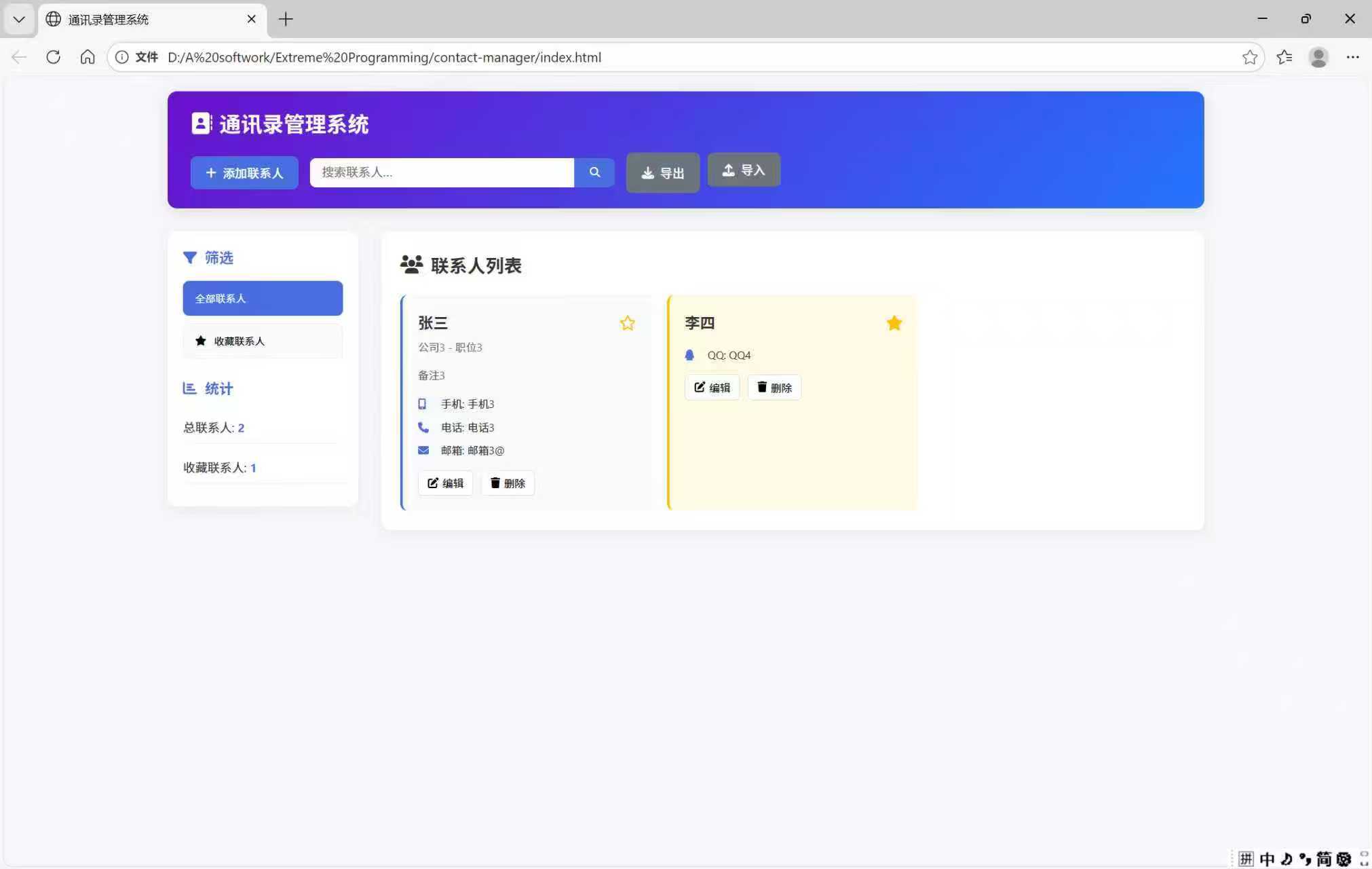This screenshot has height=869, width=1372.
Task: Edit the 张三 contact
Action: coord(445,483)
